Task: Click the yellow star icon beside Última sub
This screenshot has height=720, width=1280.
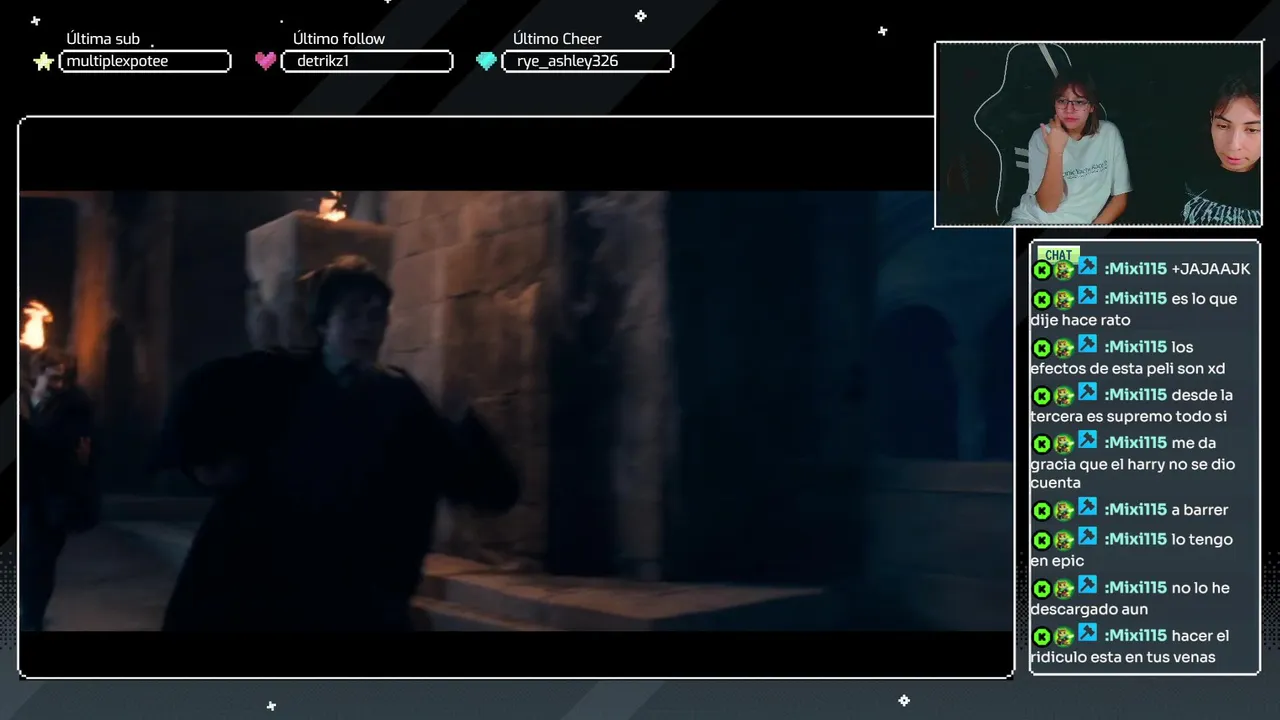Action: (43, 62)
